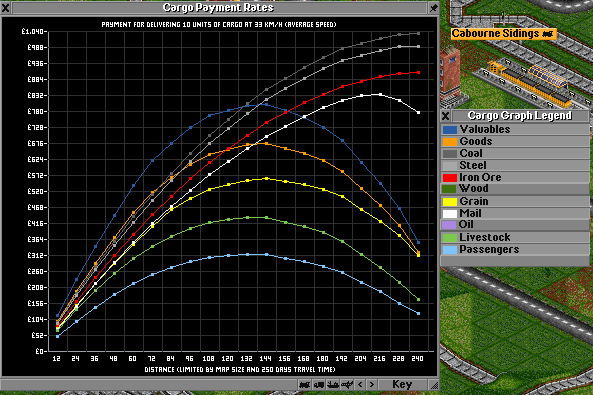Click the resize grip of graph window
Screen dimensions: 593x395
click(434, 385)
